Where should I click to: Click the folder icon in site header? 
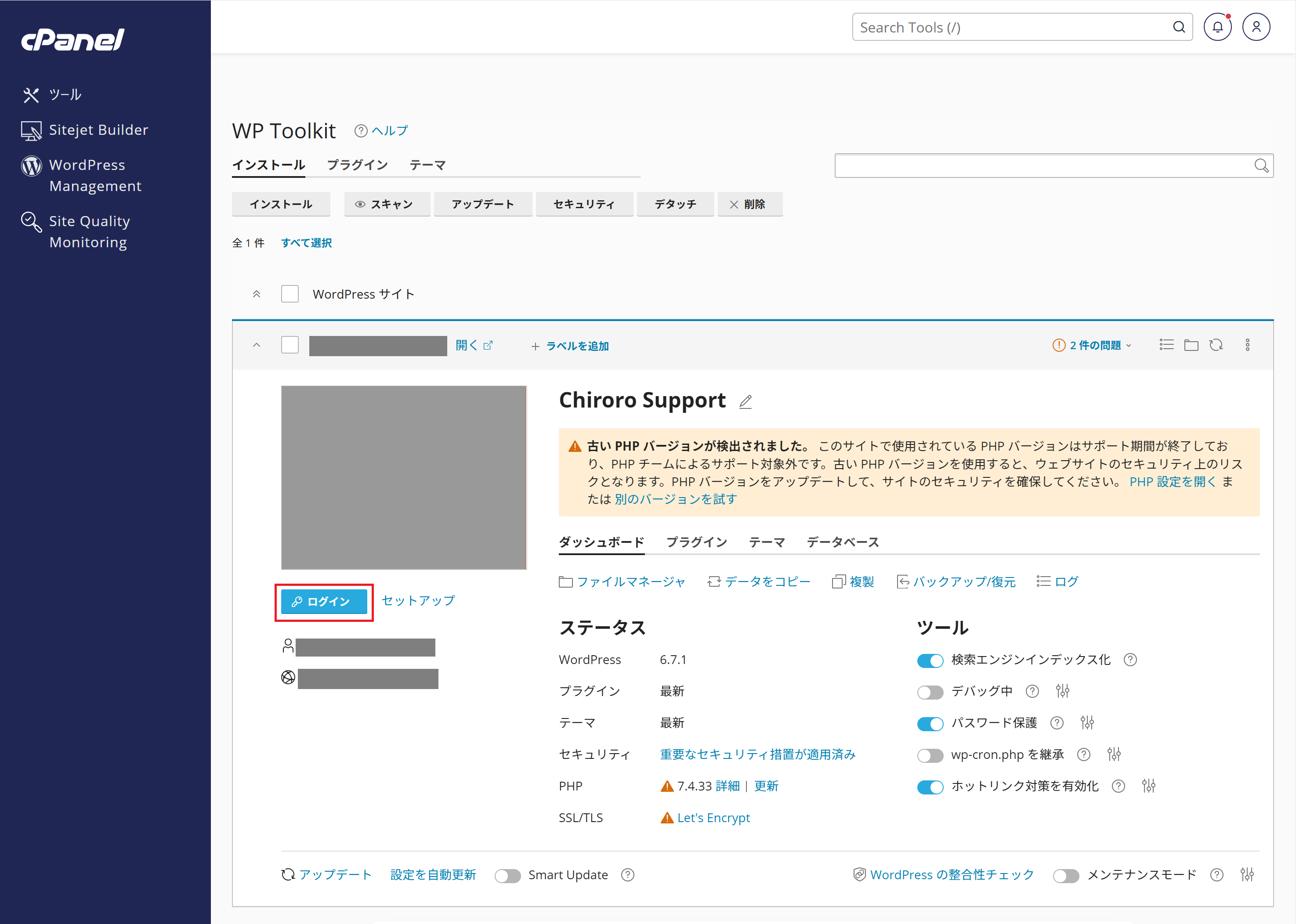(x=1191, y=345)
